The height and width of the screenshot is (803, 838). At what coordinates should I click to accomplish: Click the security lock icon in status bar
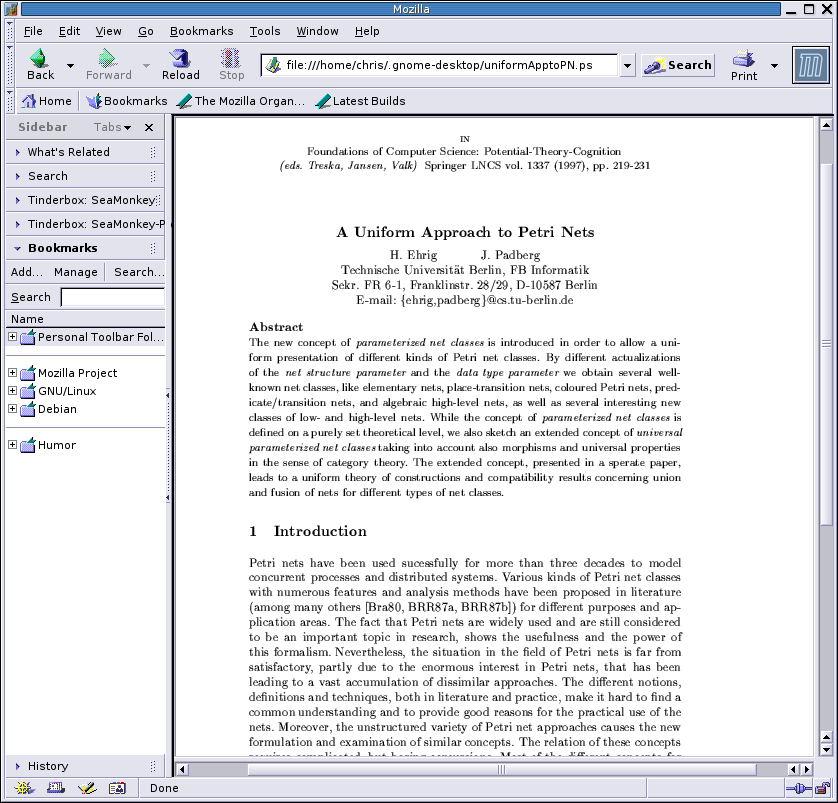pos(822,788)
